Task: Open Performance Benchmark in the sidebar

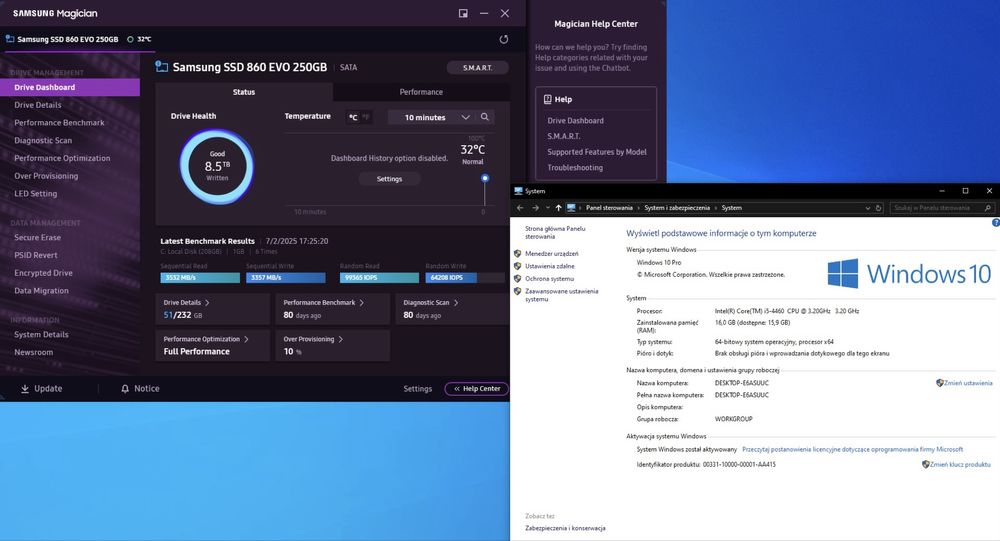Action: 59,122
